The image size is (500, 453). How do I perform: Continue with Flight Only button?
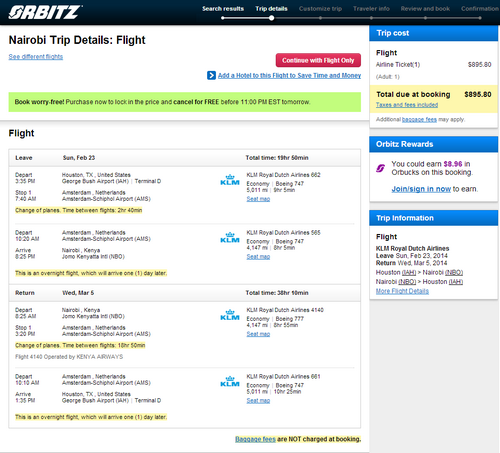point(318,60)
